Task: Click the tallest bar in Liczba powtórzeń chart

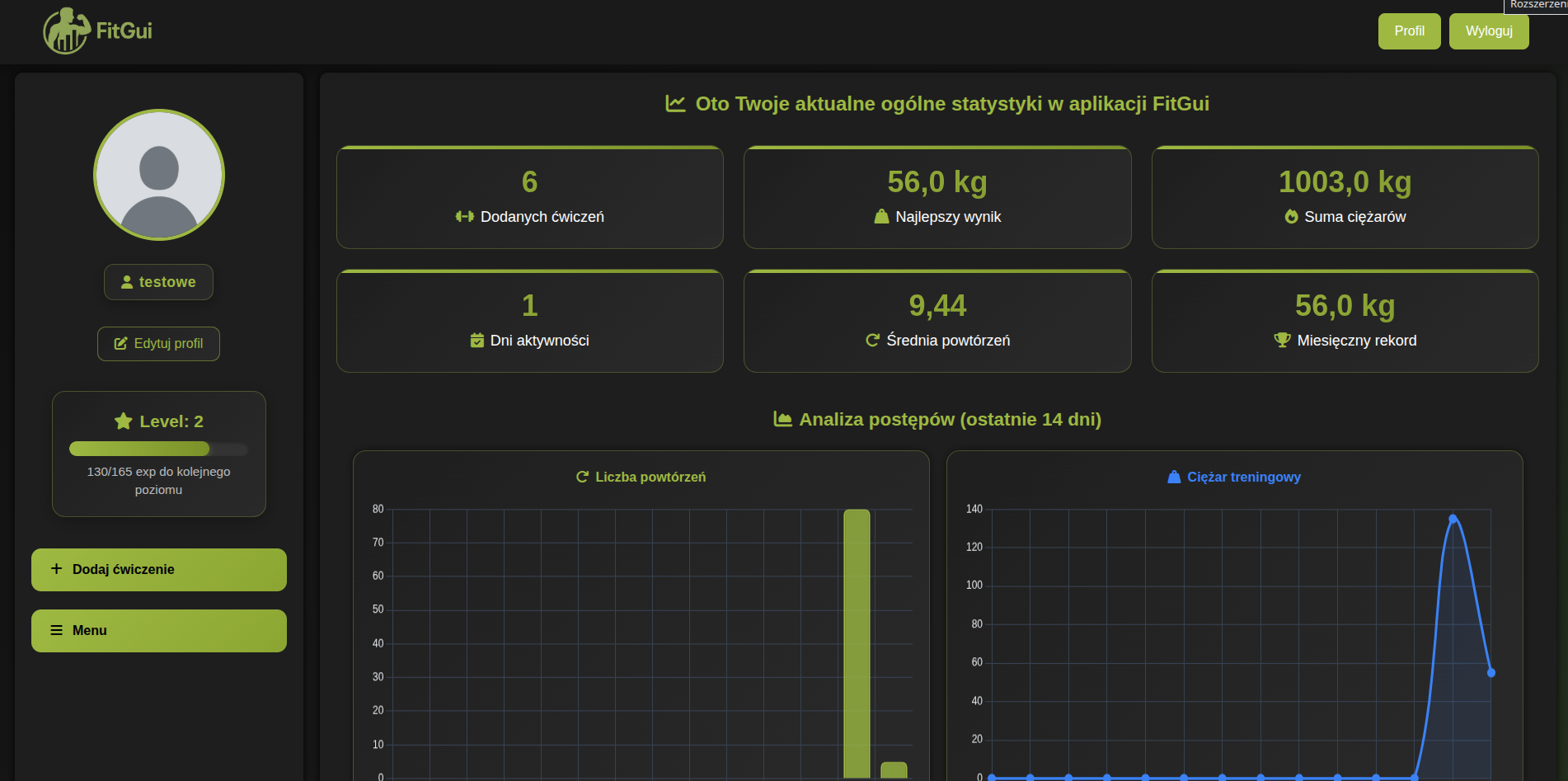Action: [857, 643]
